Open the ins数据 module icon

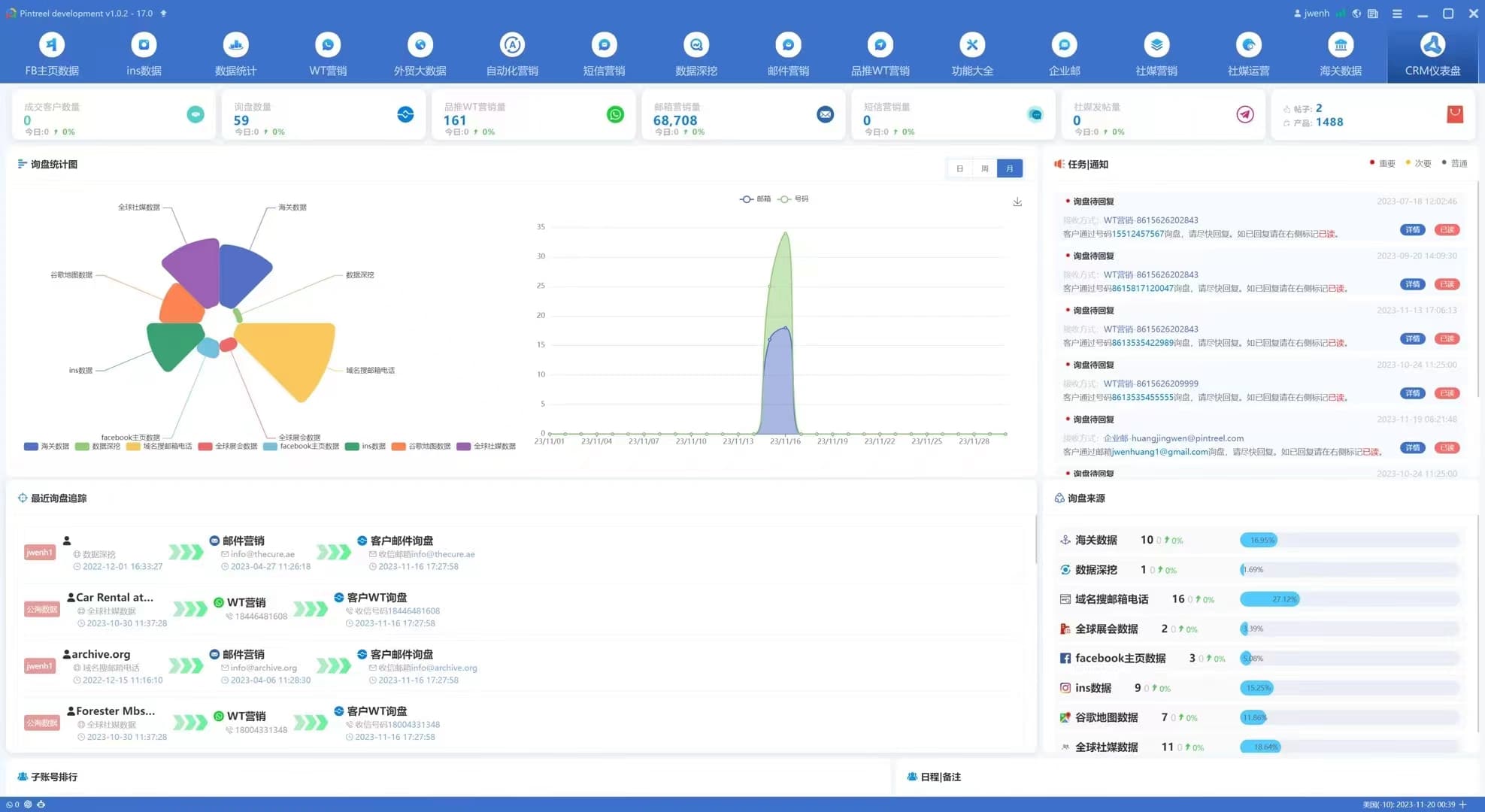(144, 45)
